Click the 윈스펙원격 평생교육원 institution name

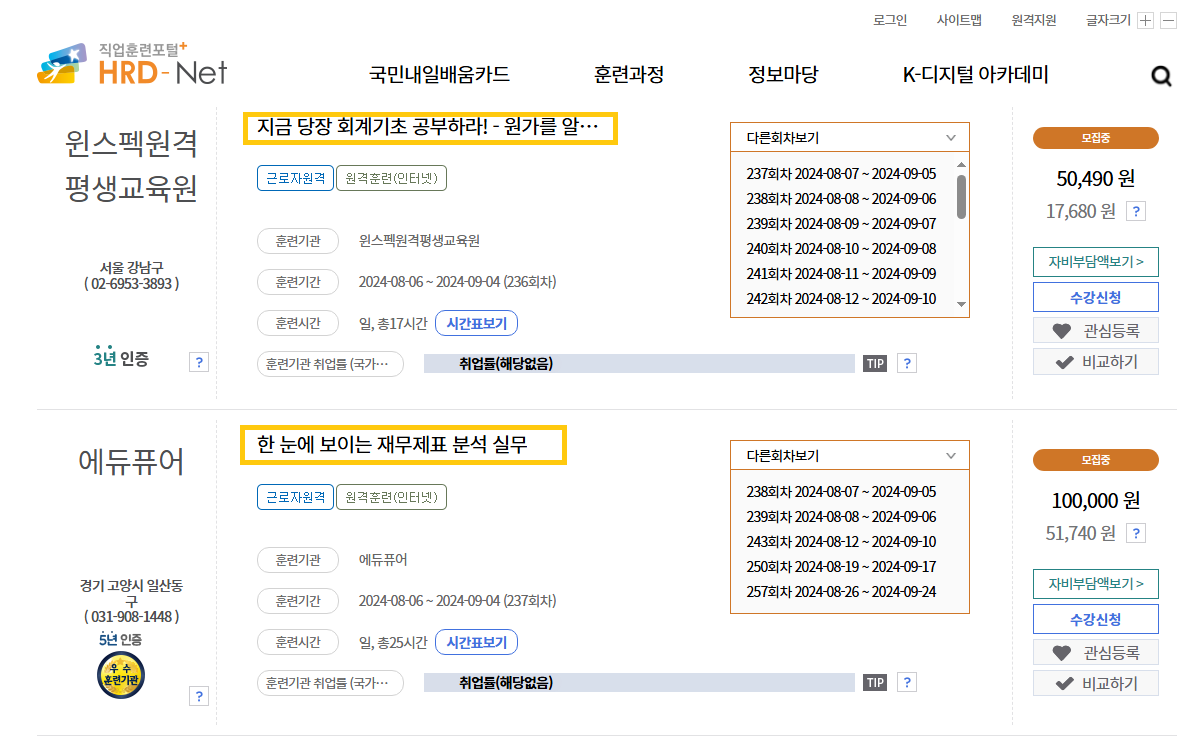click(131, 165)
